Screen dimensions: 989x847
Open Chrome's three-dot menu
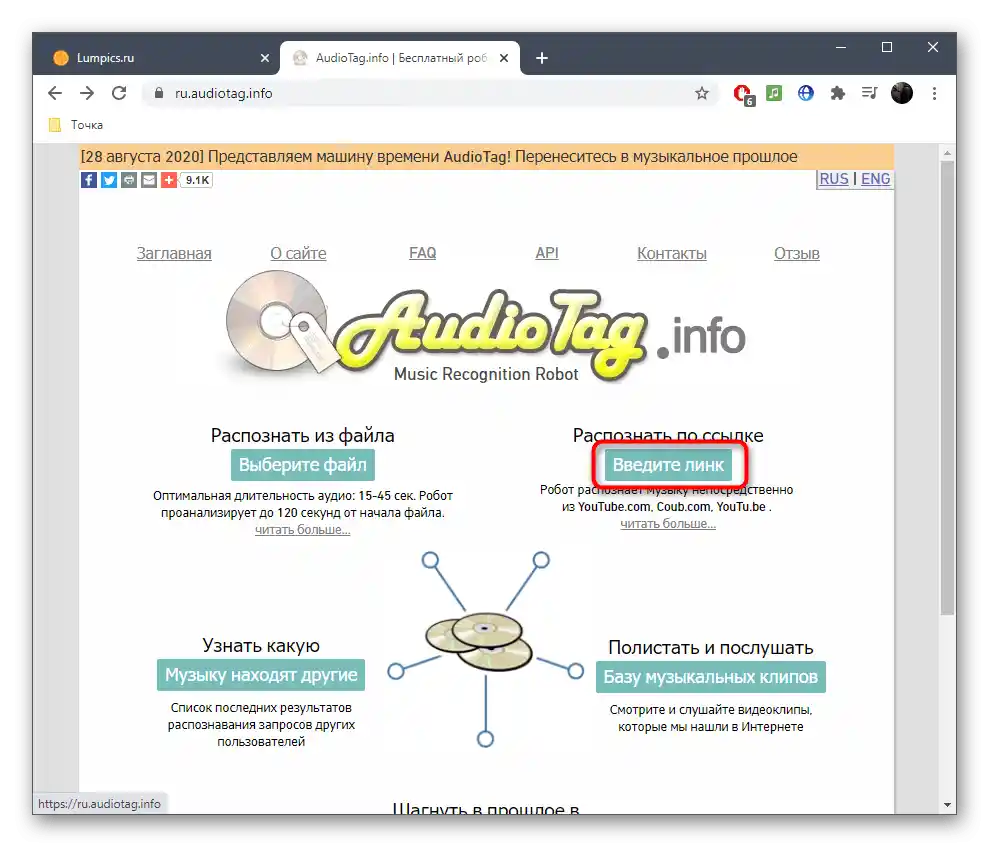[934, 93]
